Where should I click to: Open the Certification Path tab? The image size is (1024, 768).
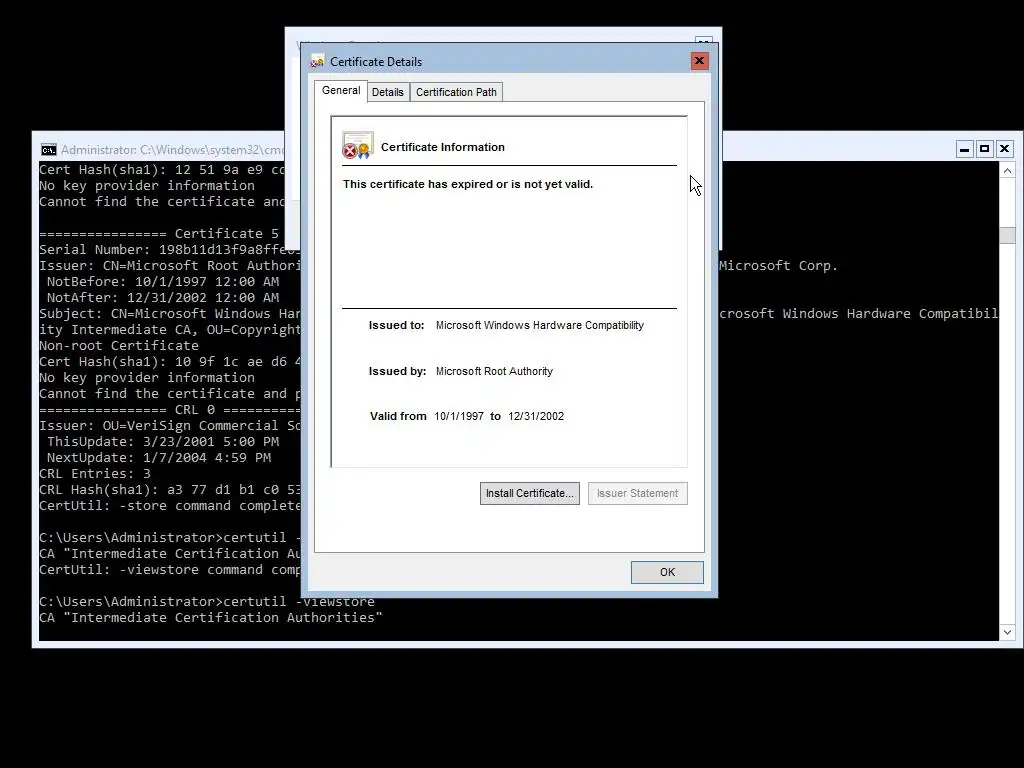(x=456, y=92)
